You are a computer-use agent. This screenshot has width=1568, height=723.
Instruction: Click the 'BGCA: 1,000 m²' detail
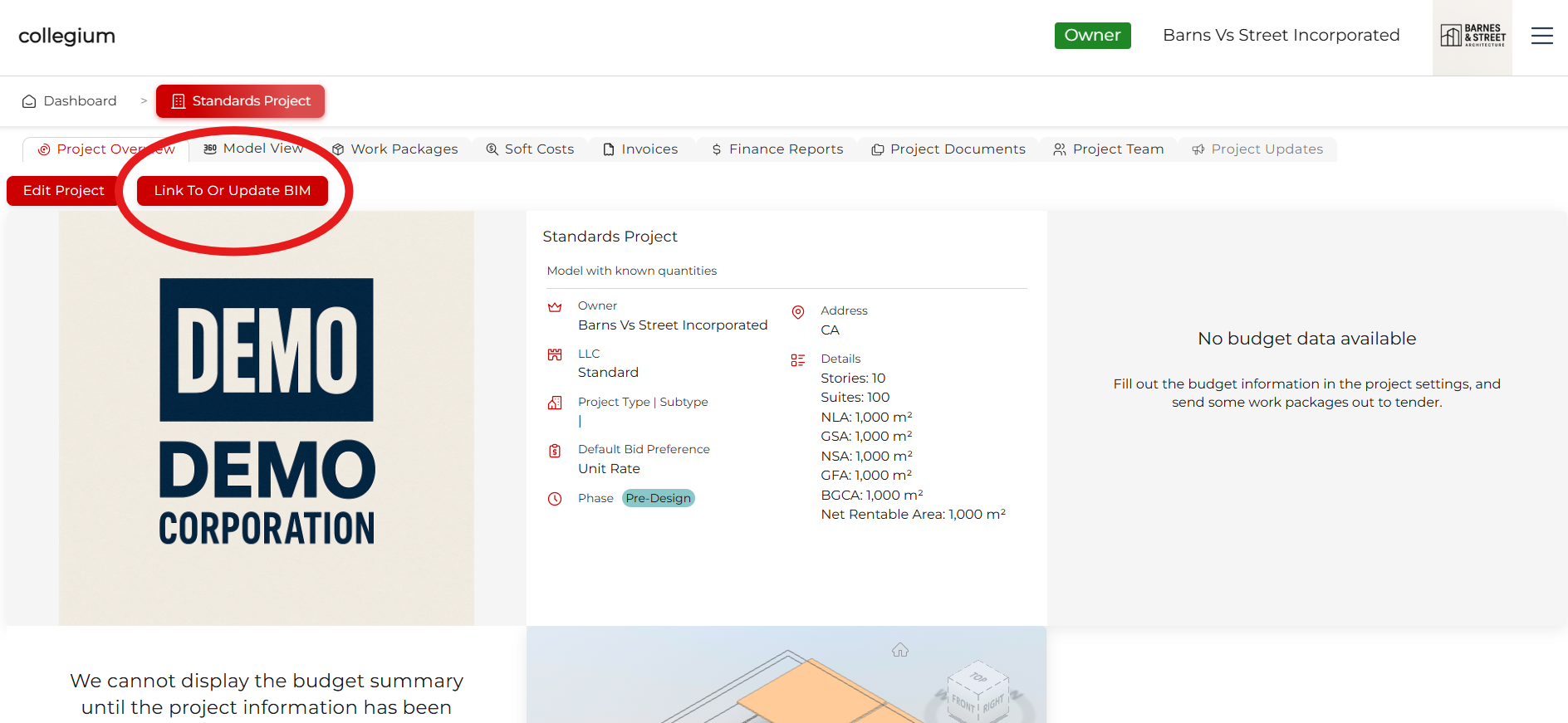click(872, 496)
